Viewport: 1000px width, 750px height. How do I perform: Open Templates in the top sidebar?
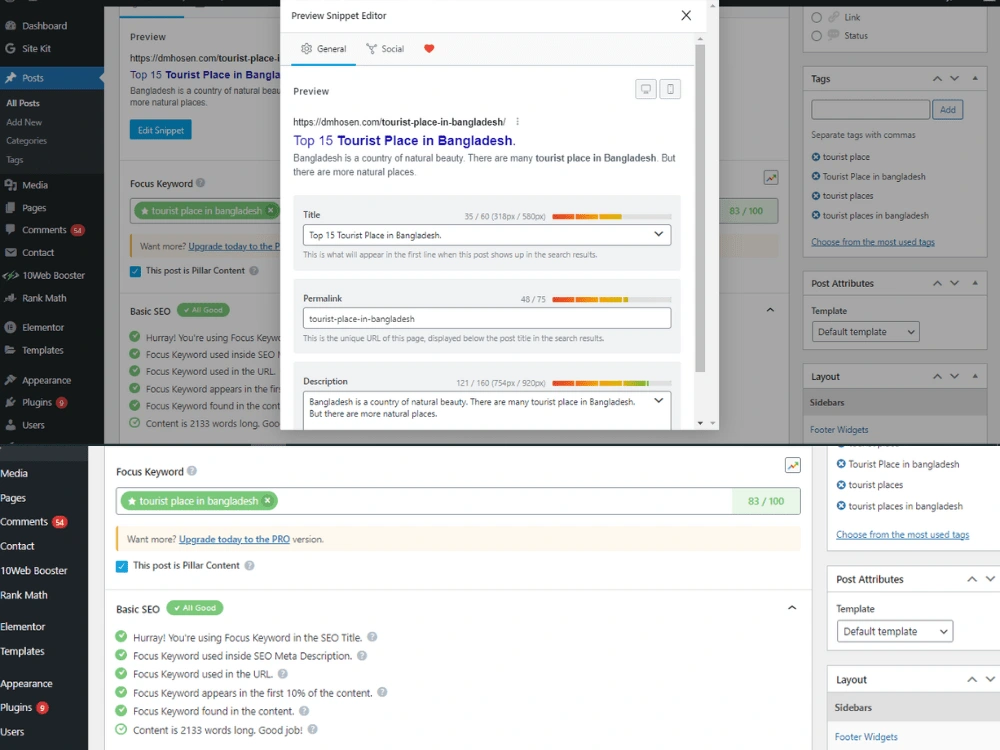click(x=42, y=350)
